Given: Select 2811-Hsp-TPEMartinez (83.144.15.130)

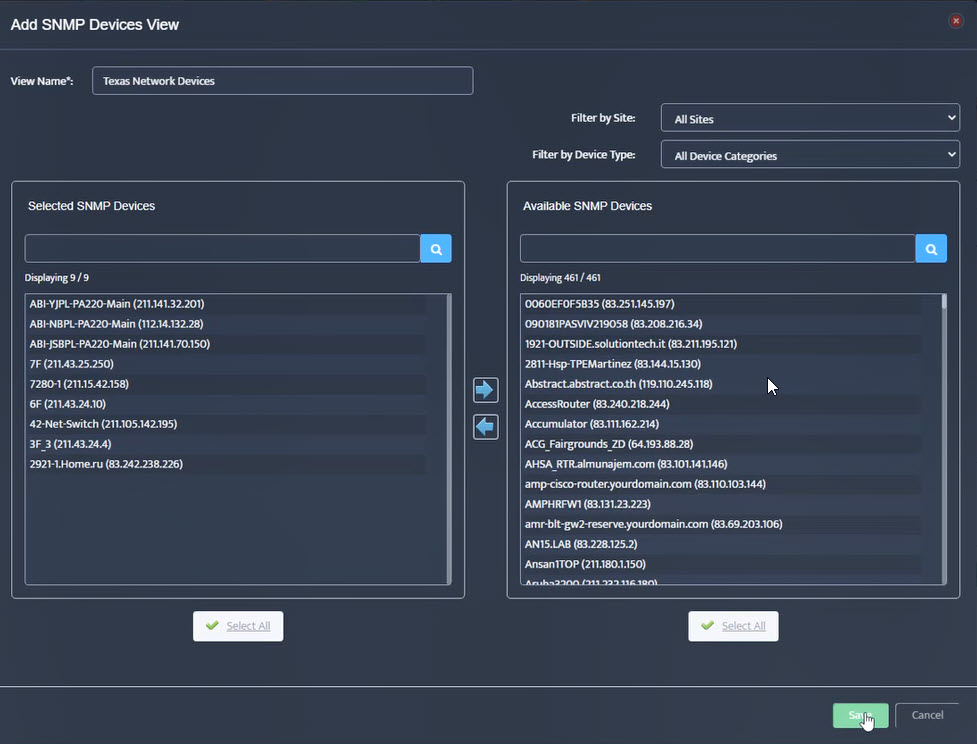Looking at the screenshot, I should click(x=722, y=364).
